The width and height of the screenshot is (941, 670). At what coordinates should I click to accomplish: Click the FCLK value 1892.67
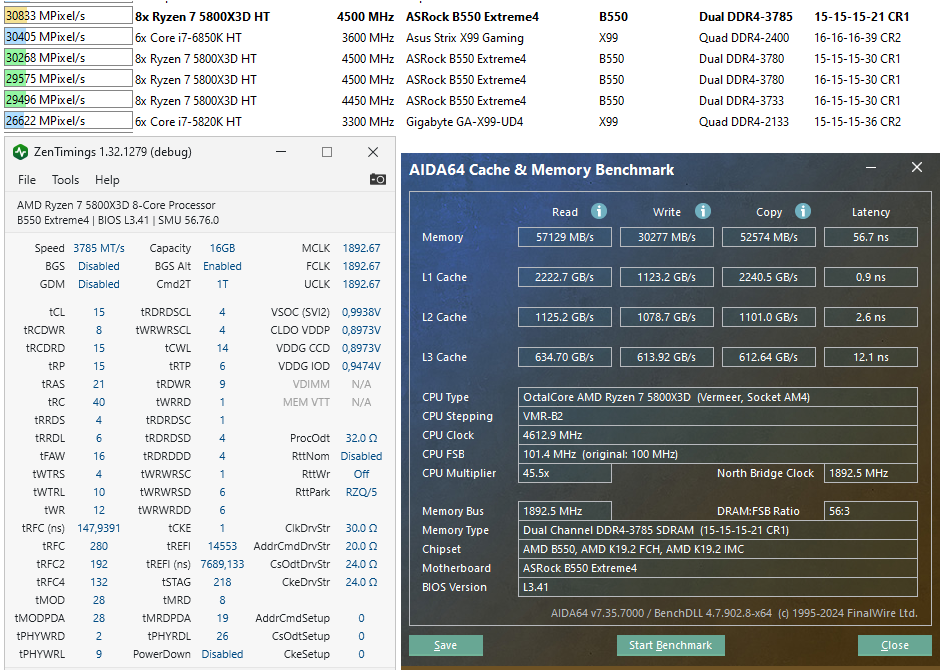point(361,266)
